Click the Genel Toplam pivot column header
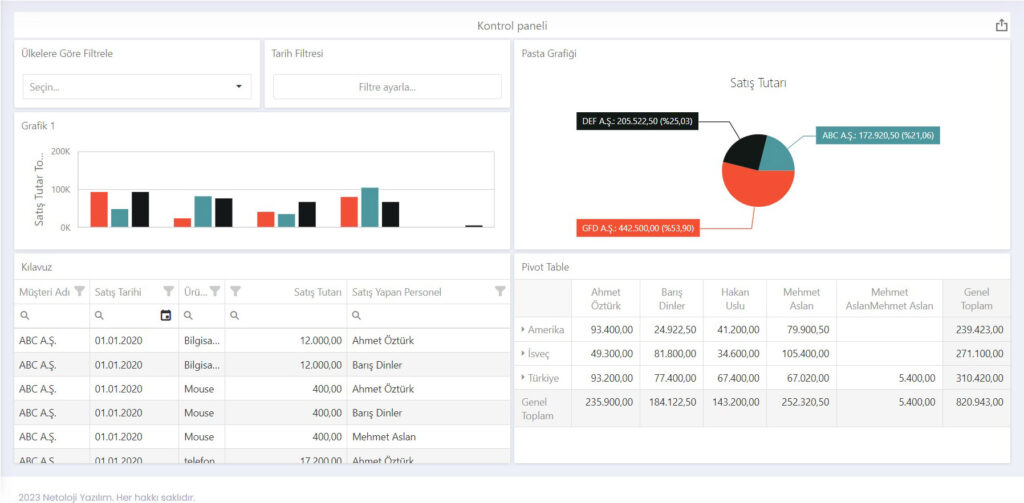 coord(975,299)
